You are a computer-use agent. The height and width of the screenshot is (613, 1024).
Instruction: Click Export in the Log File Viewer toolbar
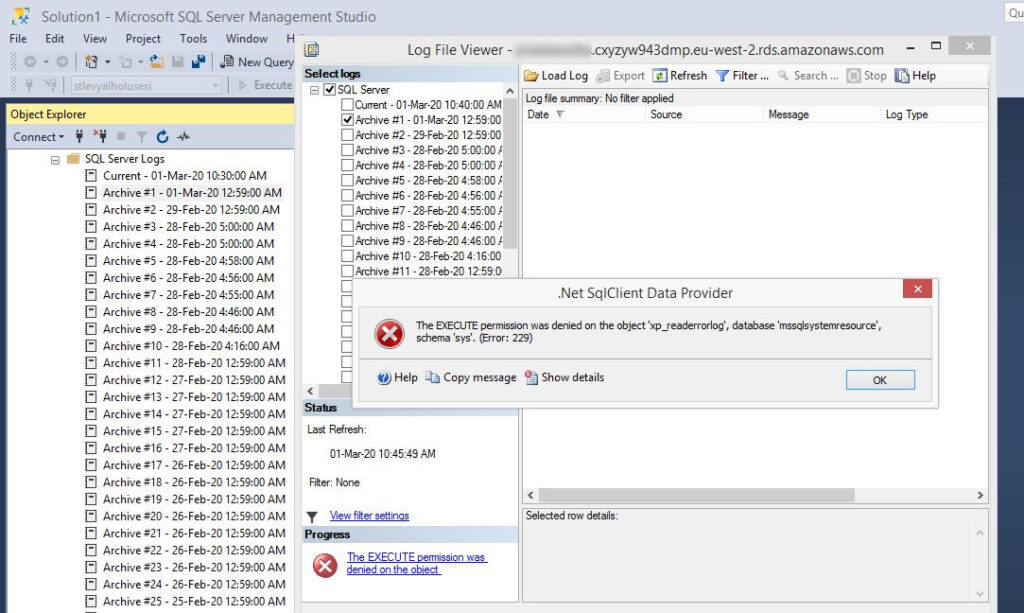(620, 76)
